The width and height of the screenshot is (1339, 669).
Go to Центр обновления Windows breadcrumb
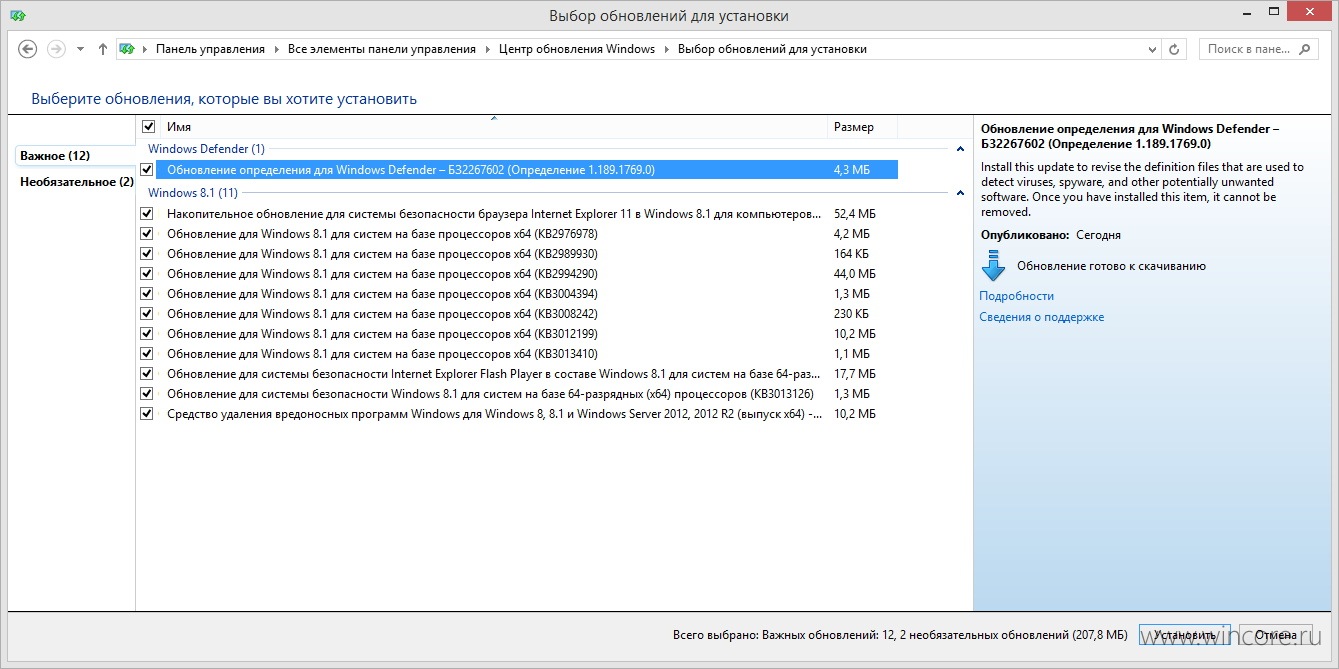(x=577, y=49)
